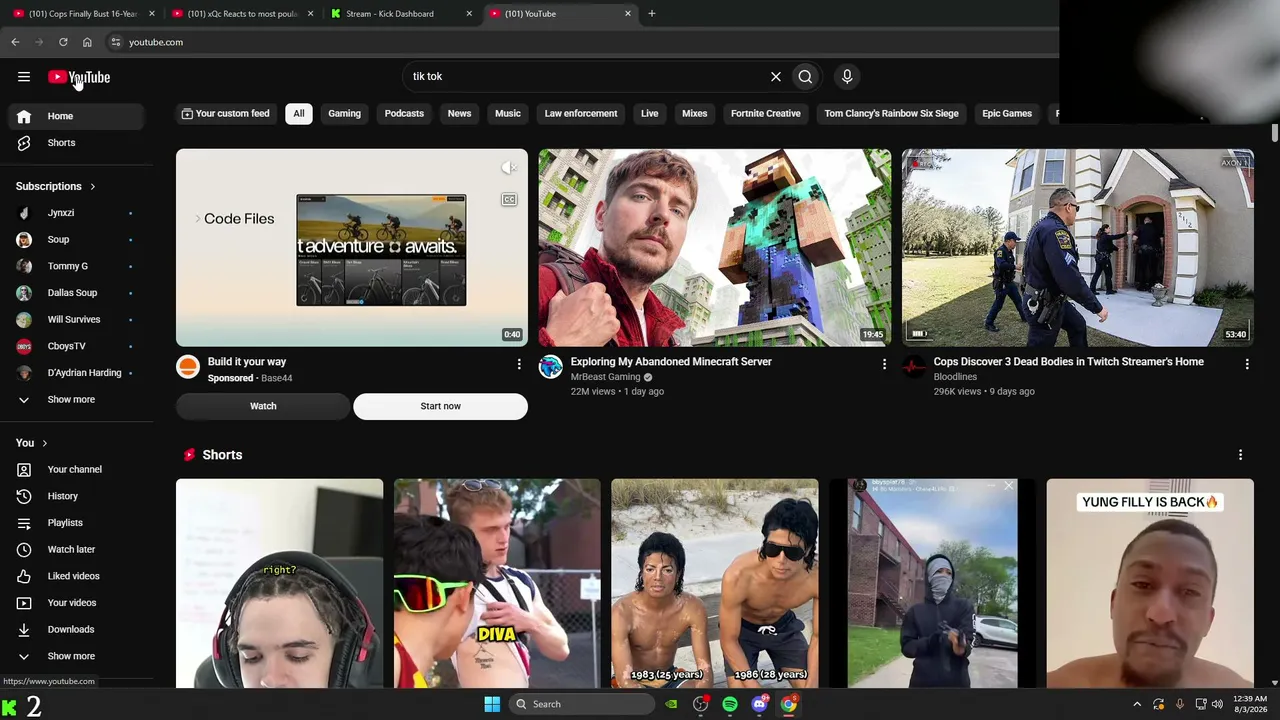The image size is (1280, 720).
Task: Switch to the Stream - Kick Dashboard tab
Action: click(x=401, y=14)
